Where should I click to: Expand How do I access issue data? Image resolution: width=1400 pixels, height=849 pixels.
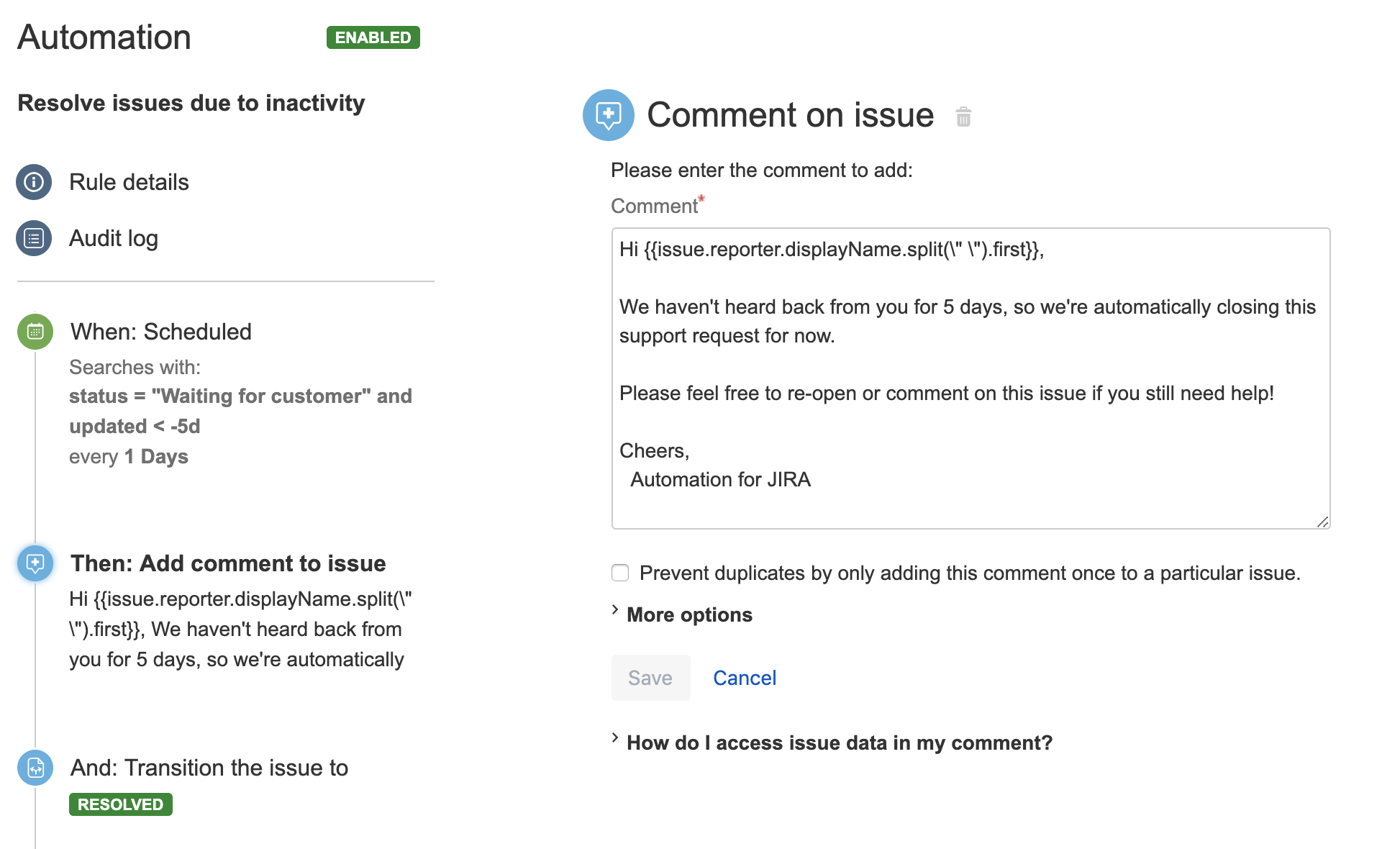[x=839, y=743]
